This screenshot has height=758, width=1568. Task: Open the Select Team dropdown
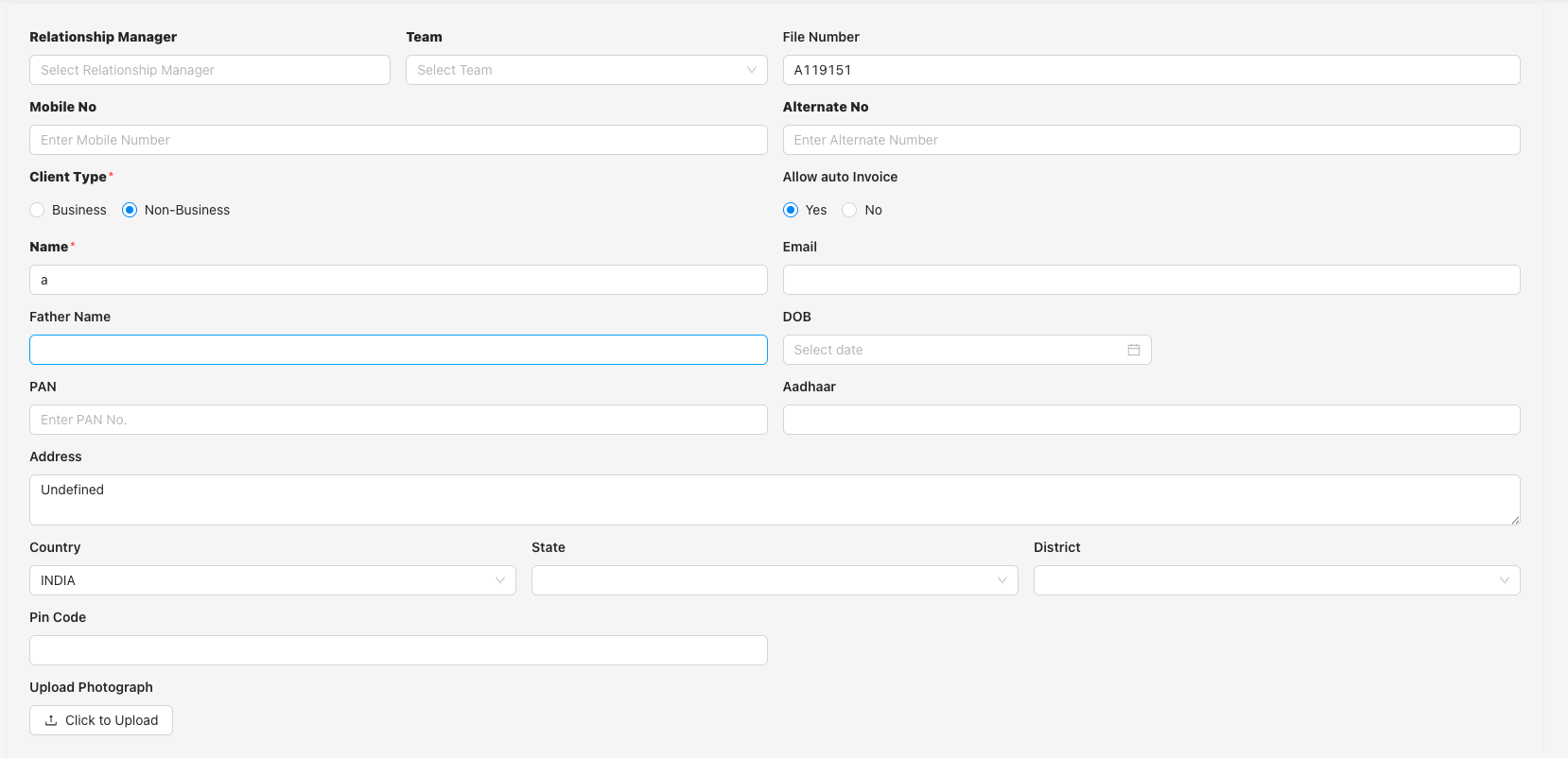pyautogui.click(x=586, y=70)
